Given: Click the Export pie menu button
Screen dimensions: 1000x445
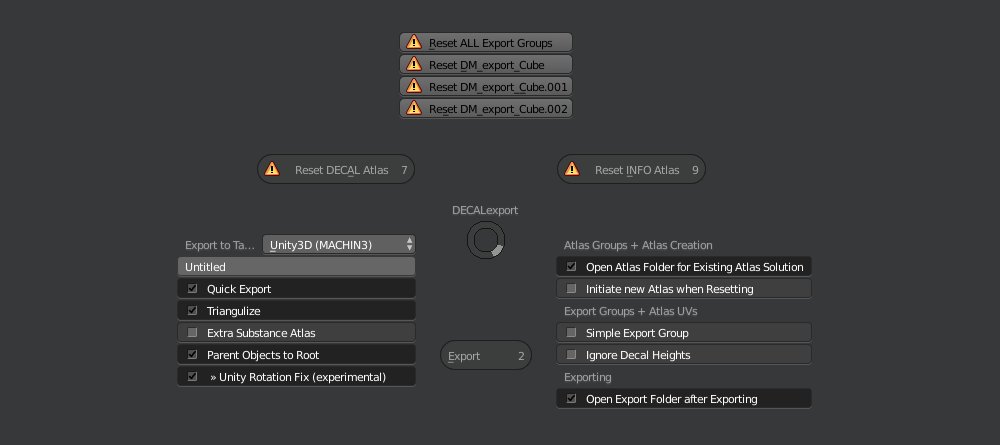Looking at the screenshot, I should (486, 355).
